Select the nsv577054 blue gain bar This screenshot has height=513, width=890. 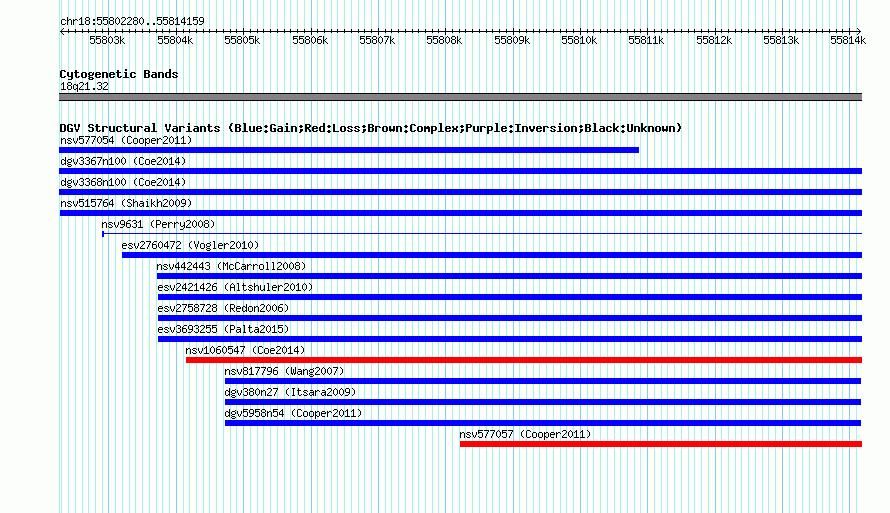click(x=349, y=150)
